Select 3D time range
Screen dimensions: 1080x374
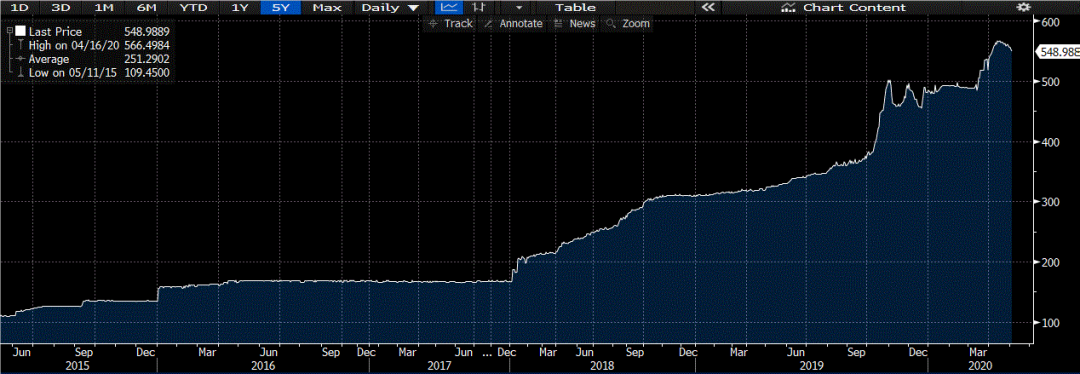tap(61, 8)
